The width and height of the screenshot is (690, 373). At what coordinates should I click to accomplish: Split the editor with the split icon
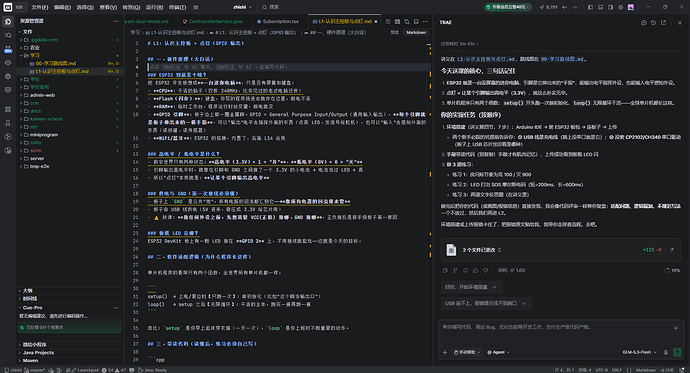click(416, 21)
